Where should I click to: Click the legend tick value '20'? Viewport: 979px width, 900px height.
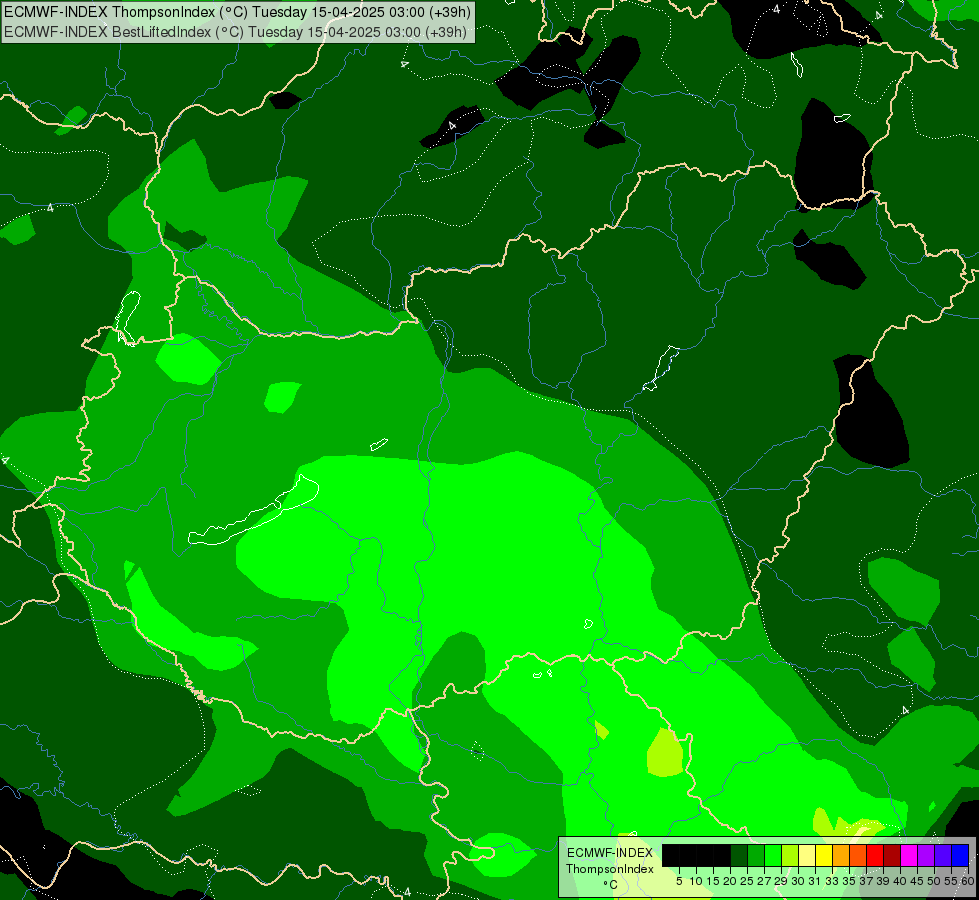click(x=730, y=881)
